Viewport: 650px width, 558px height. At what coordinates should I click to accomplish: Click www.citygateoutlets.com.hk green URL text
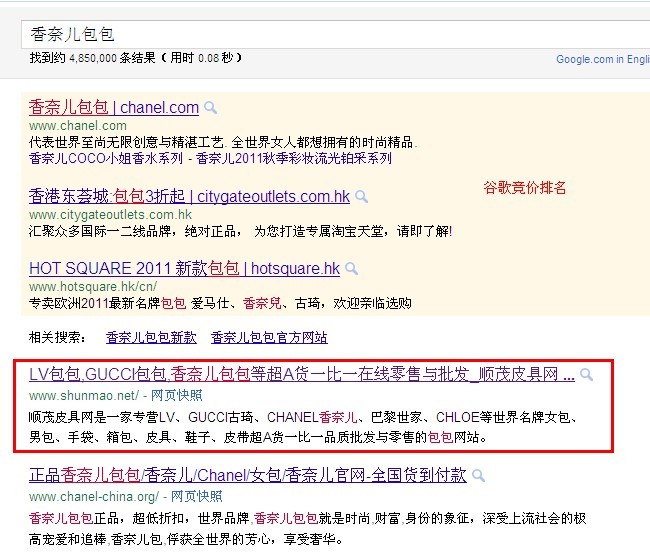(x=110, y=215)
